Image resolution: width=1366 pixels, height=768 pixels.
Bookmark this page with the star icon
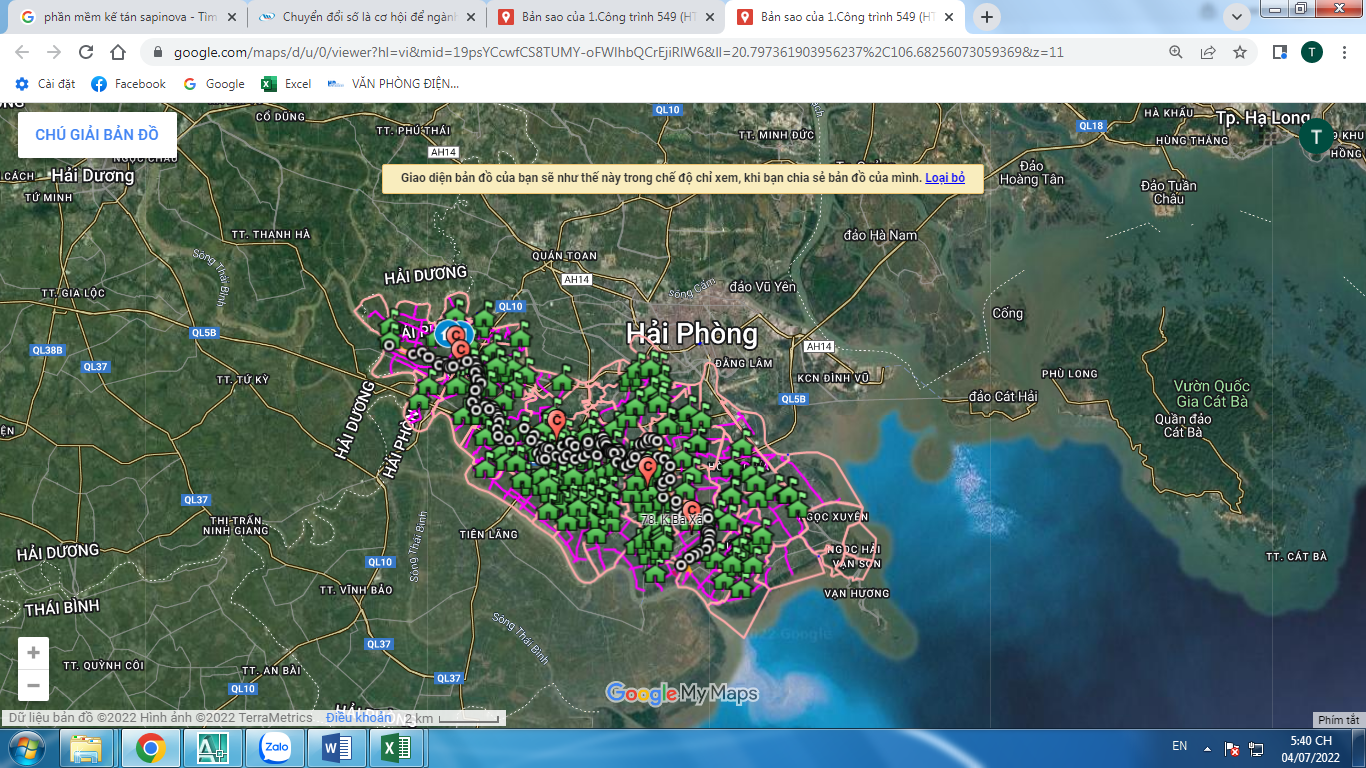1240,52
